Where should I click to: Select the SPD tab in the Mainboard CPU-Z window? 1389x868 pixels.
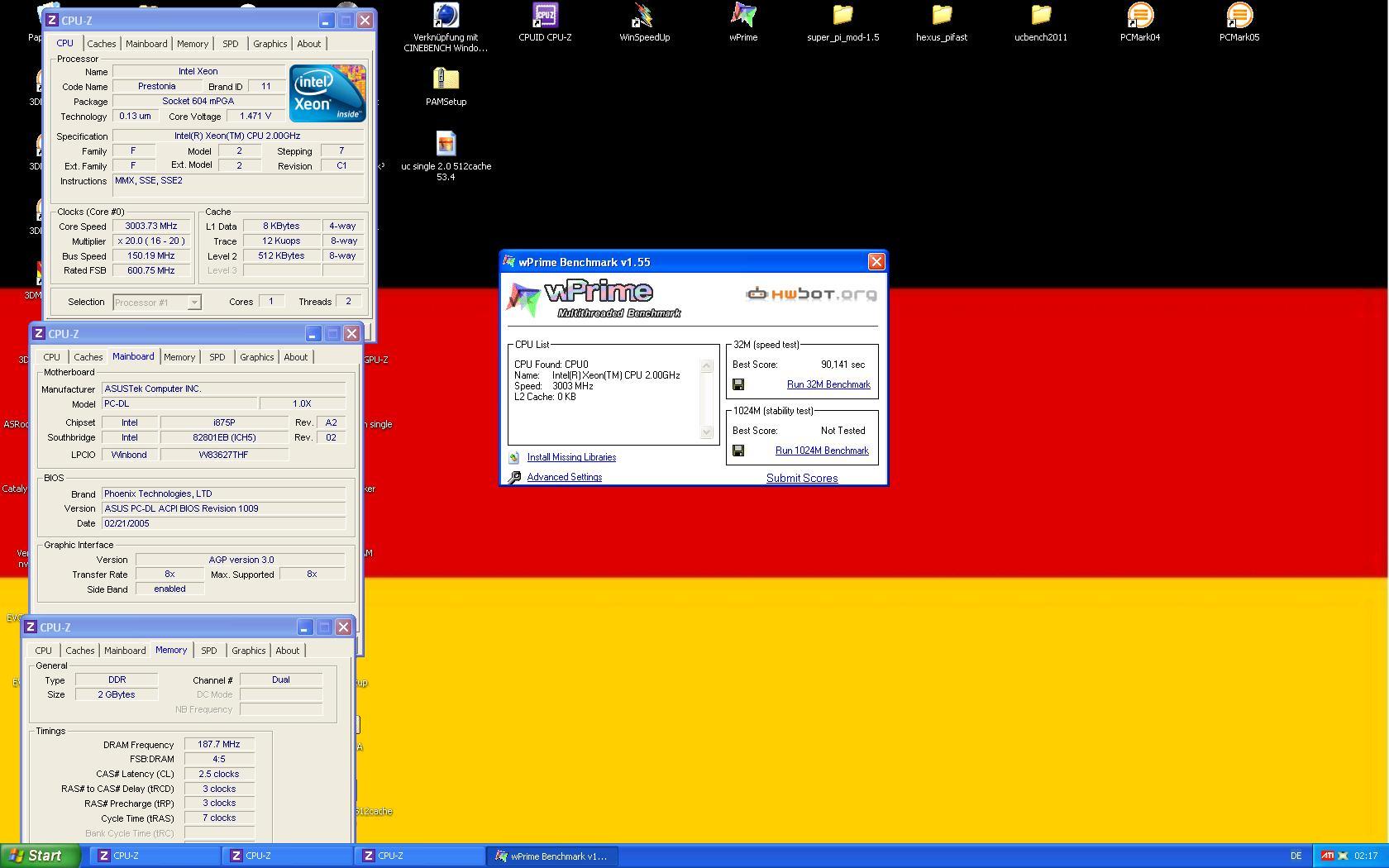tap(217, 357)
